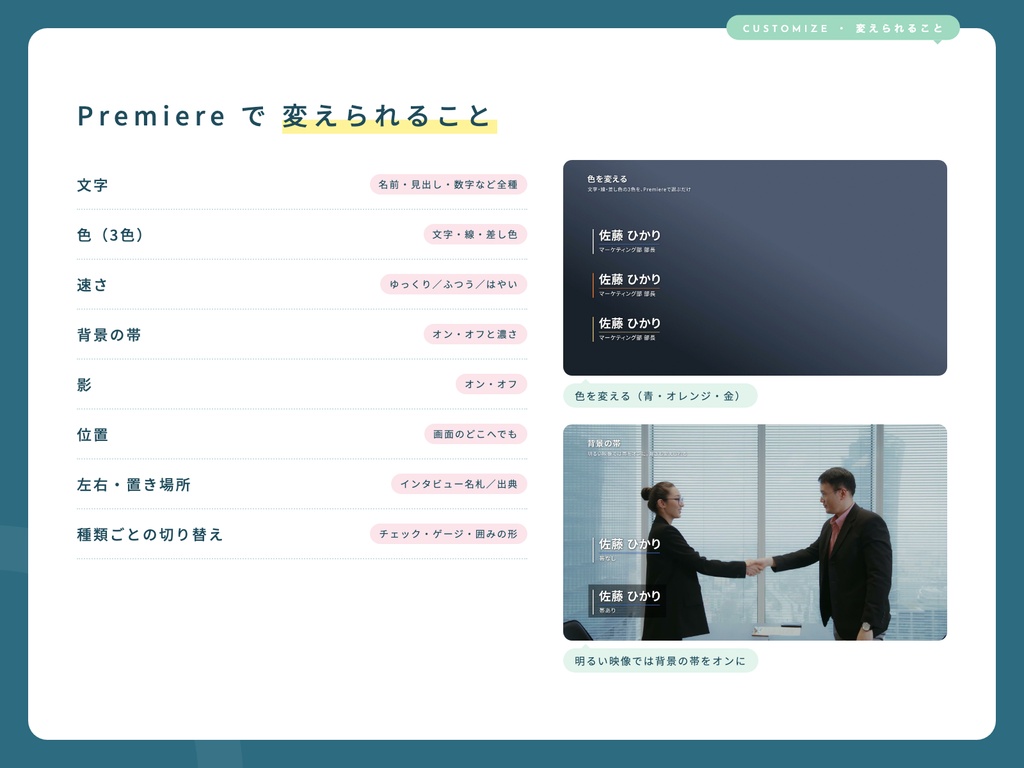Click the tag 'チェック・ゲージ・囲みの形'

pos(448,534)
